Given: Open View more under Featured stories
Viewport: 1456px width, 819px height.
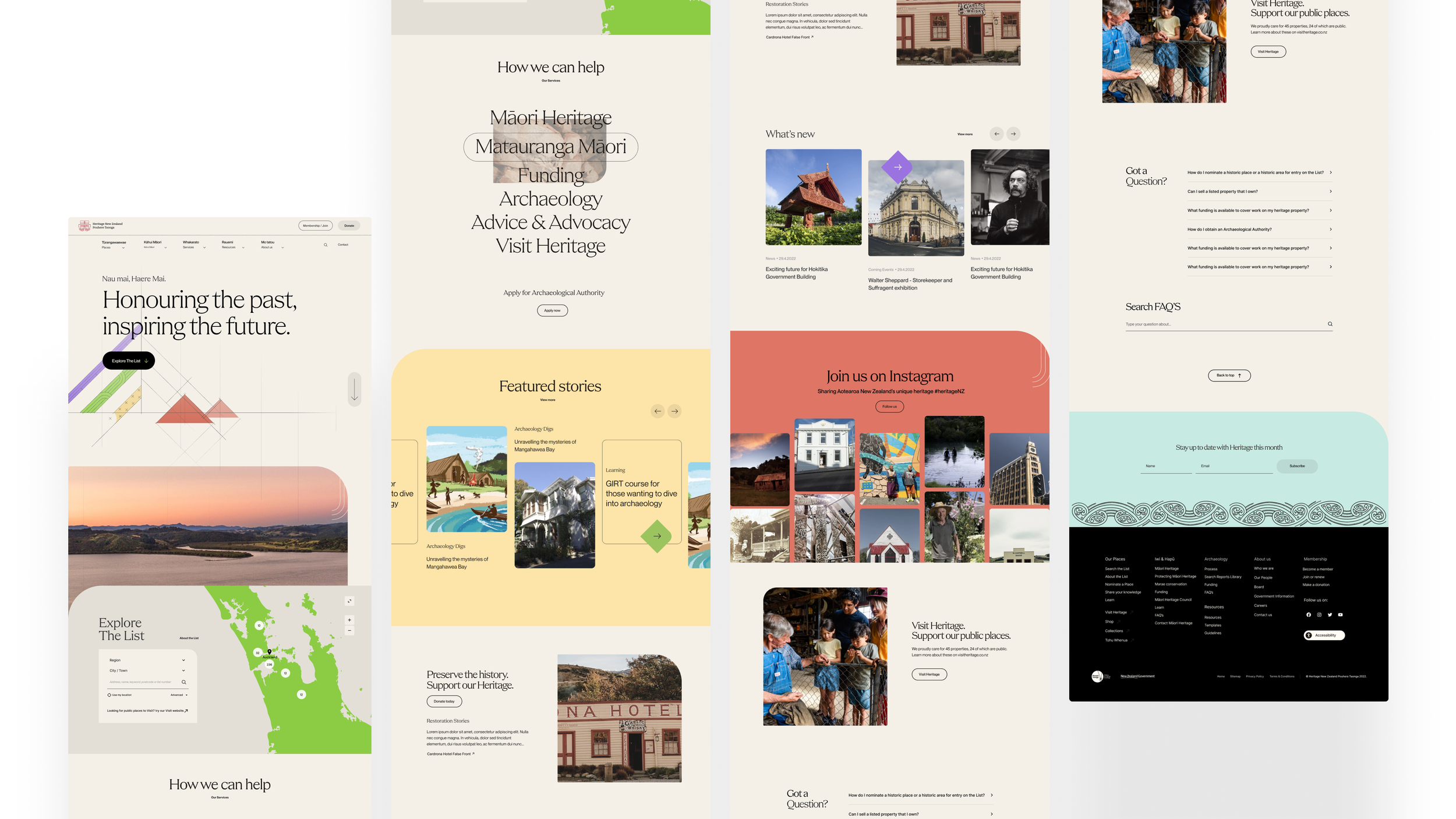Looking at the screenshot, I should 547,400.
